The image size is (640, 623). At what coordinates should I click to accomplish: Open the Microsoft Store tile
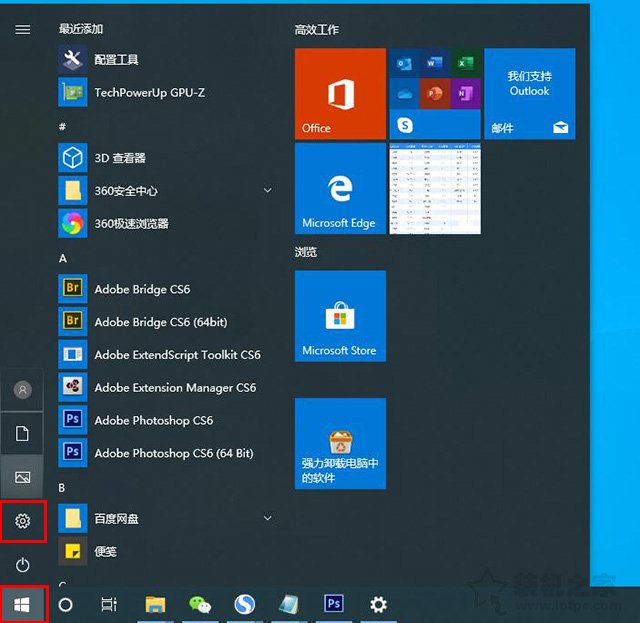340,316
